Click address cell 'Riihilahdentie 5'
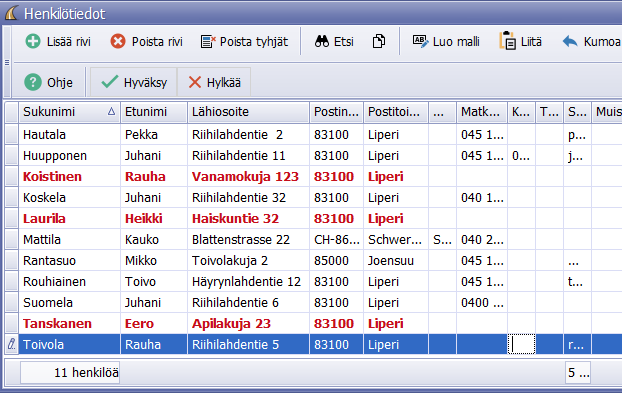This screenshot has width=622, height=393. (248, 344)
